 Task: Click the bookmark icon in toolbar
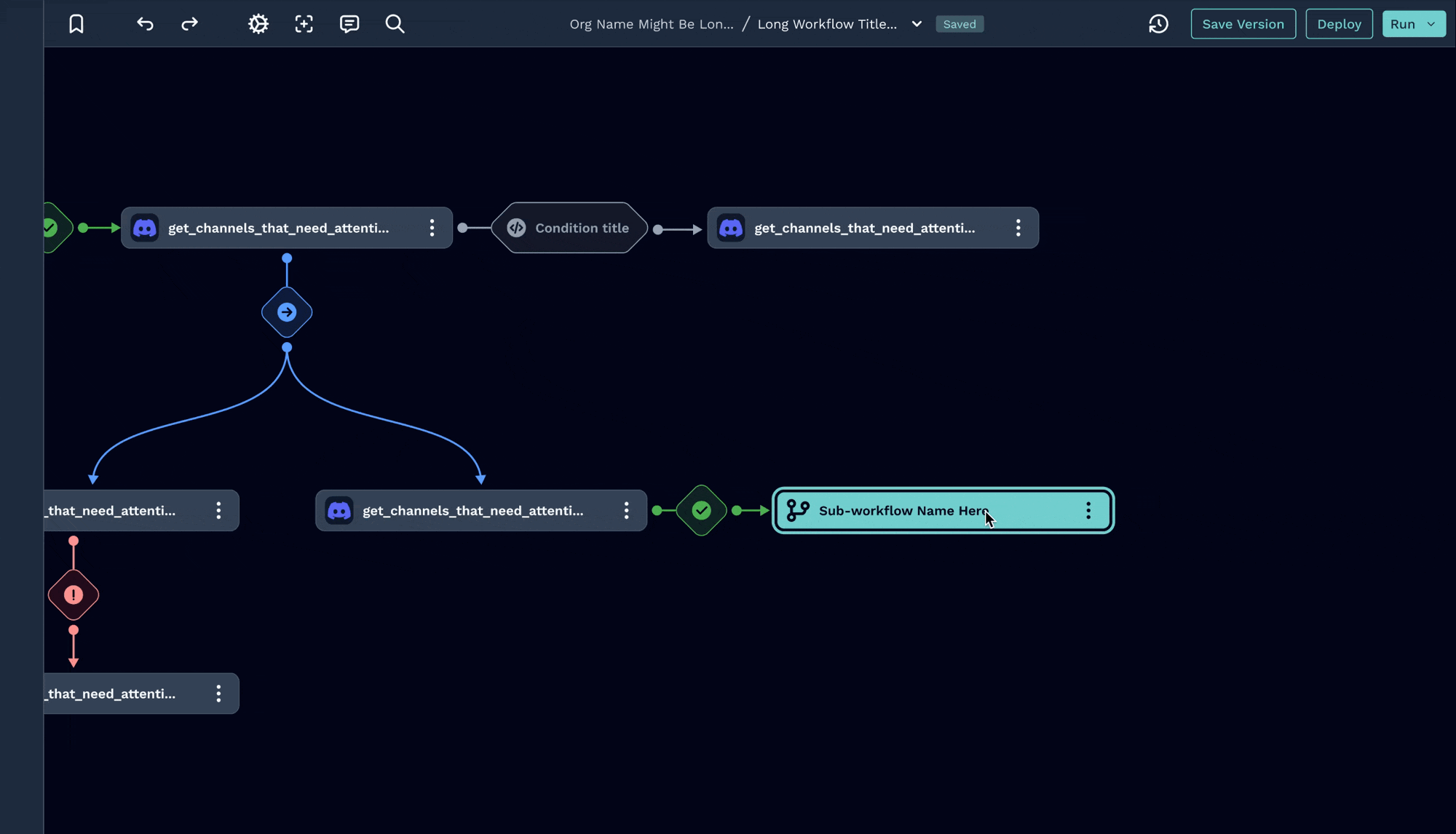click(x=76, y=24)
